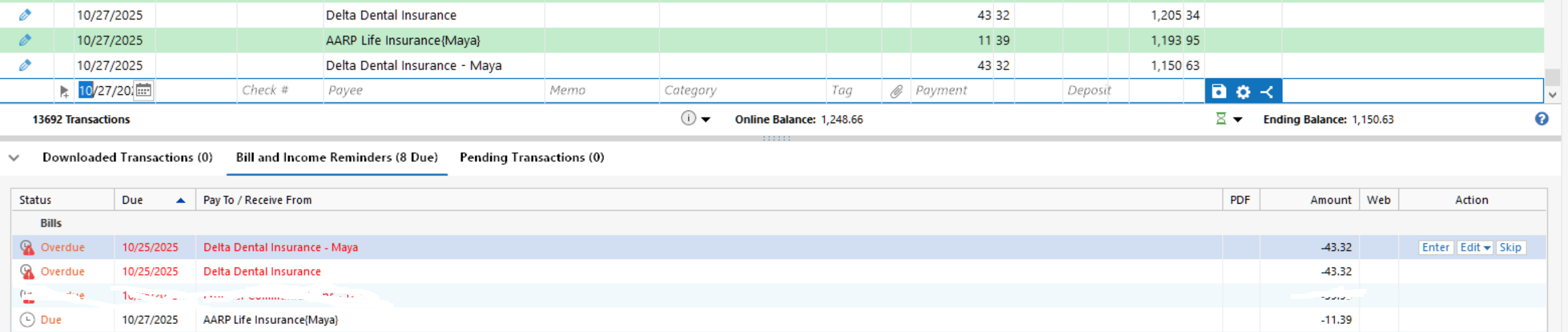
Task: Select Delta Dental Insurance reminder payee text
Action: [x=262, y=272]
